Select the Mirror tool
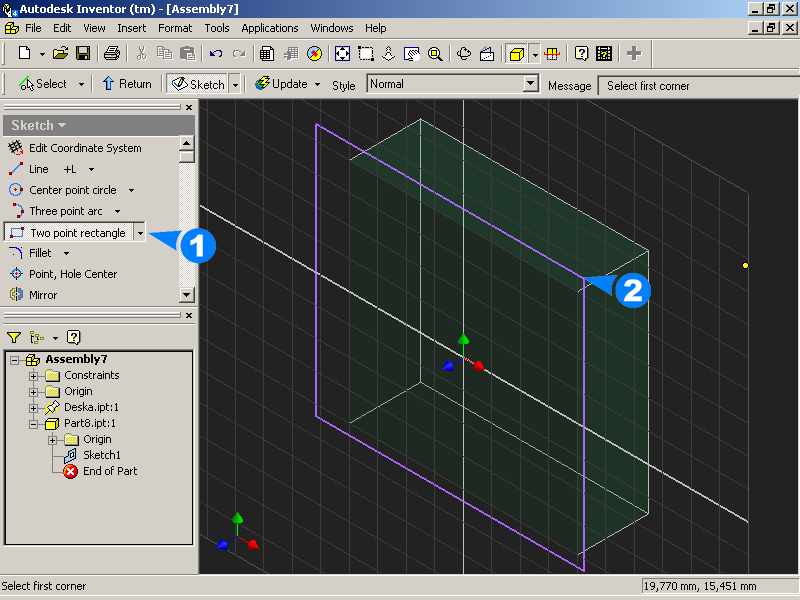The width and height of the screenshot is (800, 600). coord(33,295)
